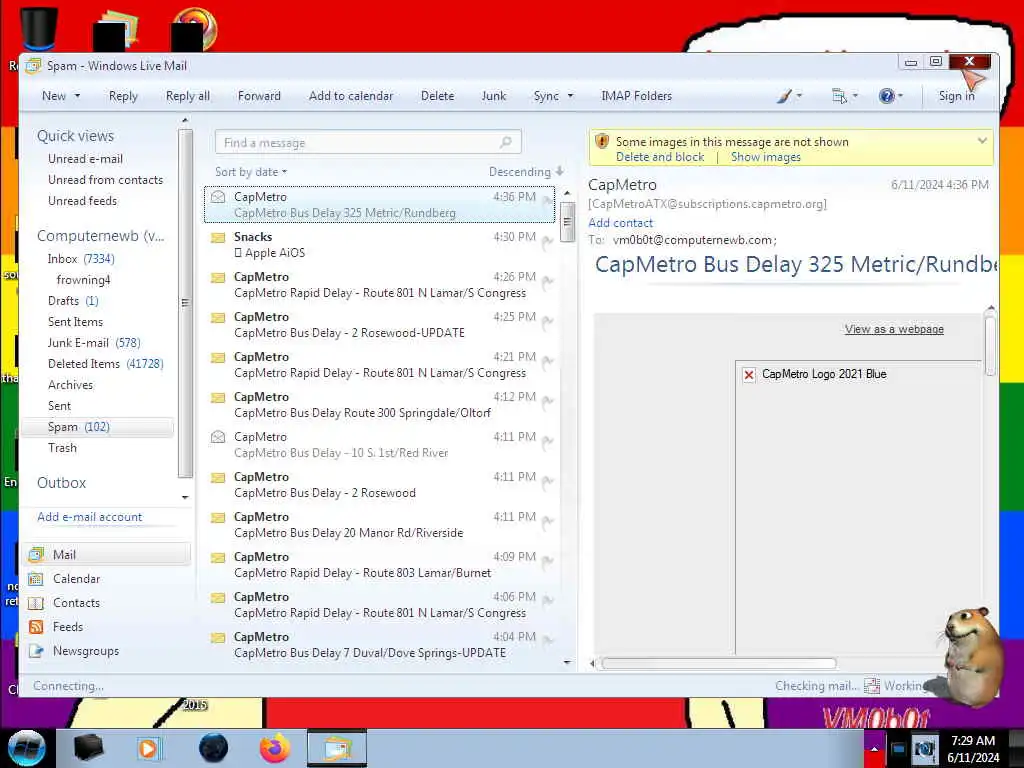Open the blue Help icon

(x=886, y=96)
